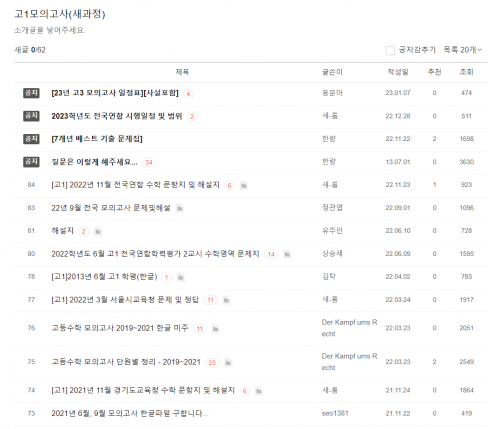Open the 목록 20개 dropdown
The width and height of the screenshot is (500, 429).
[463, 50]
